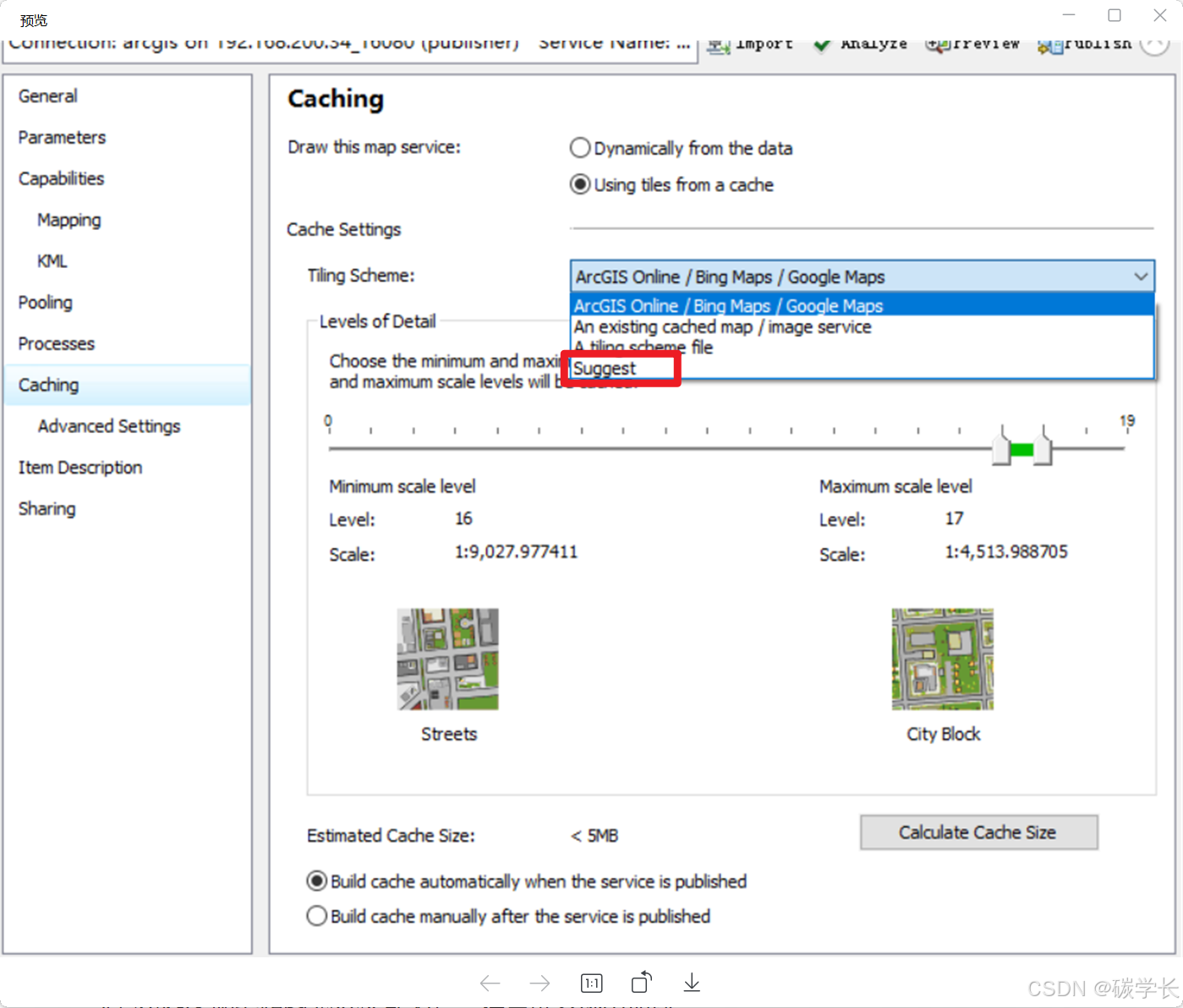
Task: Click the download arrow icon
Action: pyautogui.click(x=691, y=983)
